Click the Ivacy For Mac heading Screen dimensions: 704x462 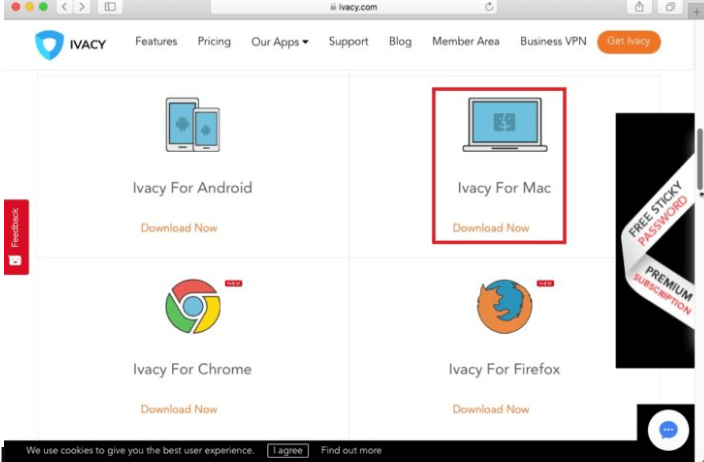point(504,188)
